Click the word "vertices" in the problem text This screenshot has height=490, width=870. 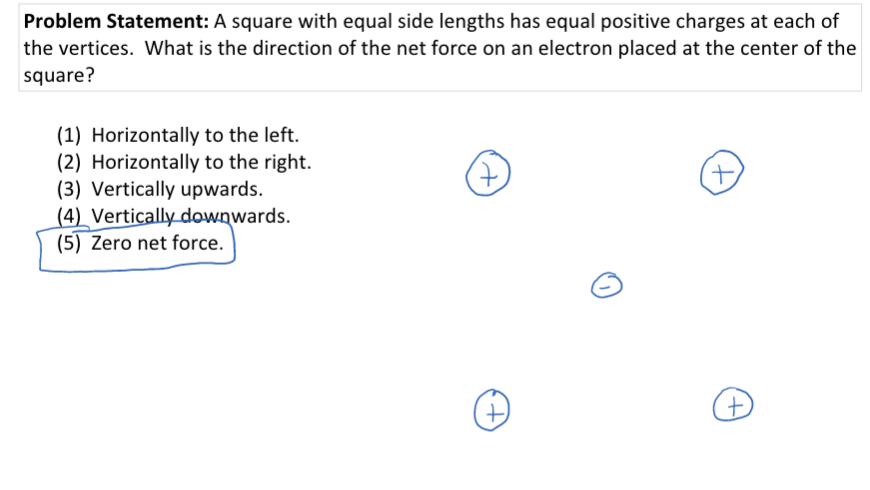[x=89, y=48]
